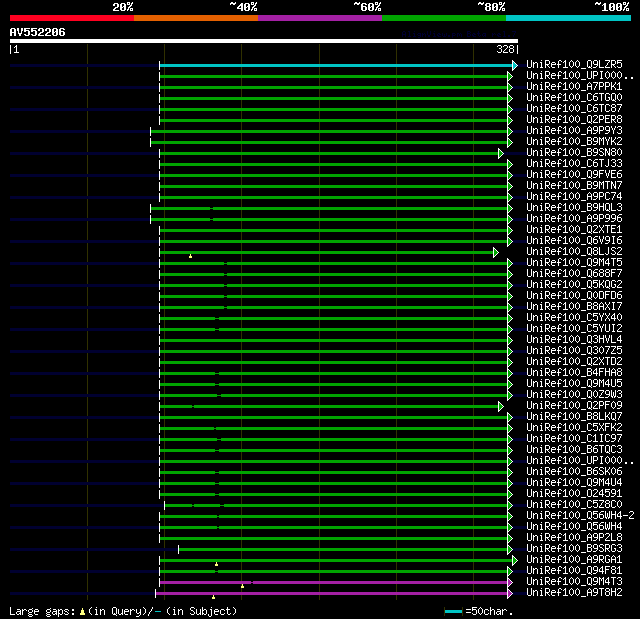Click the yellow gap marker under the A9T8H2 bar
Screen dimensions: 640x619
tap(213, 597)
